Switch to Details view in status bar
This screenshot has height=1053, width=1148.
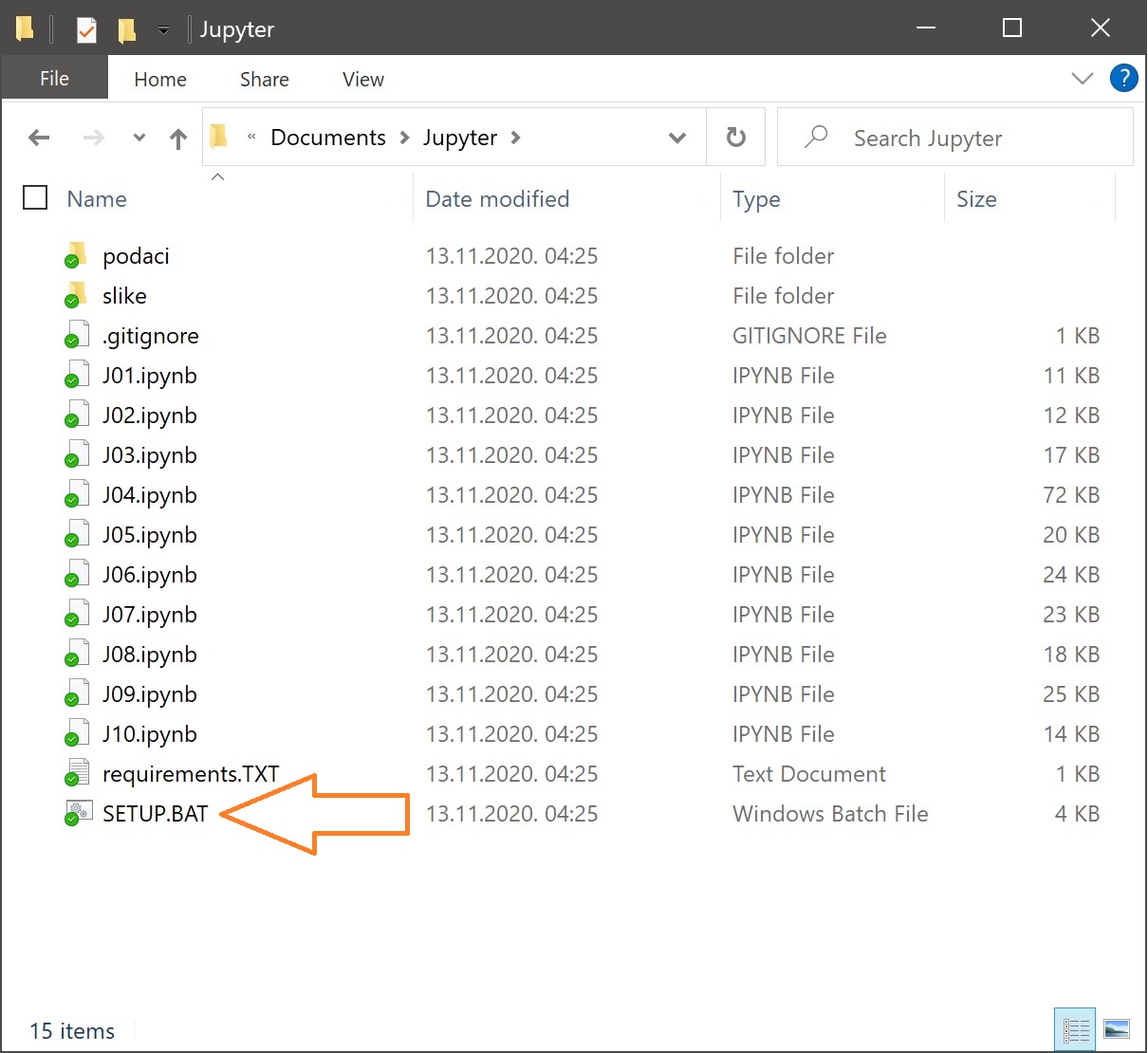1075,1029
